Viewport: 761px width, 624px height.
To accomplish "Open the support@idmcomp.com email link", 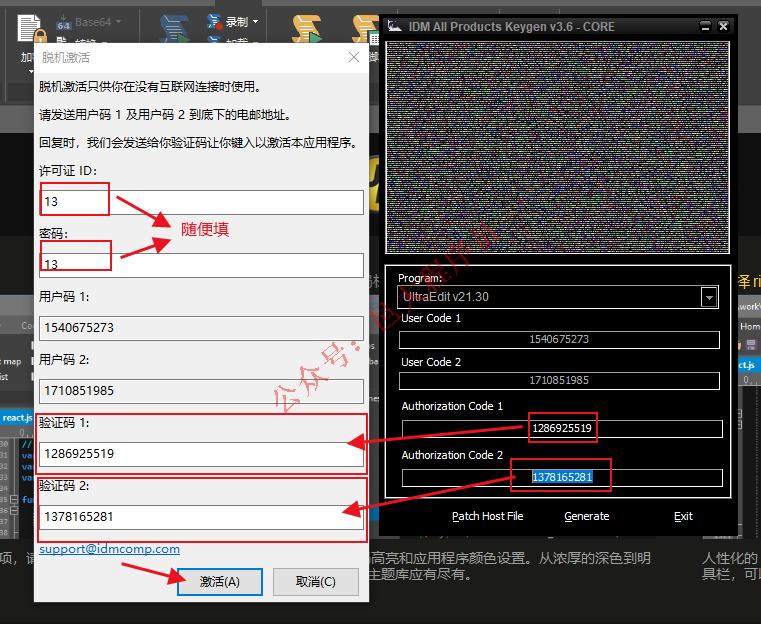I will tap(110, 549).
